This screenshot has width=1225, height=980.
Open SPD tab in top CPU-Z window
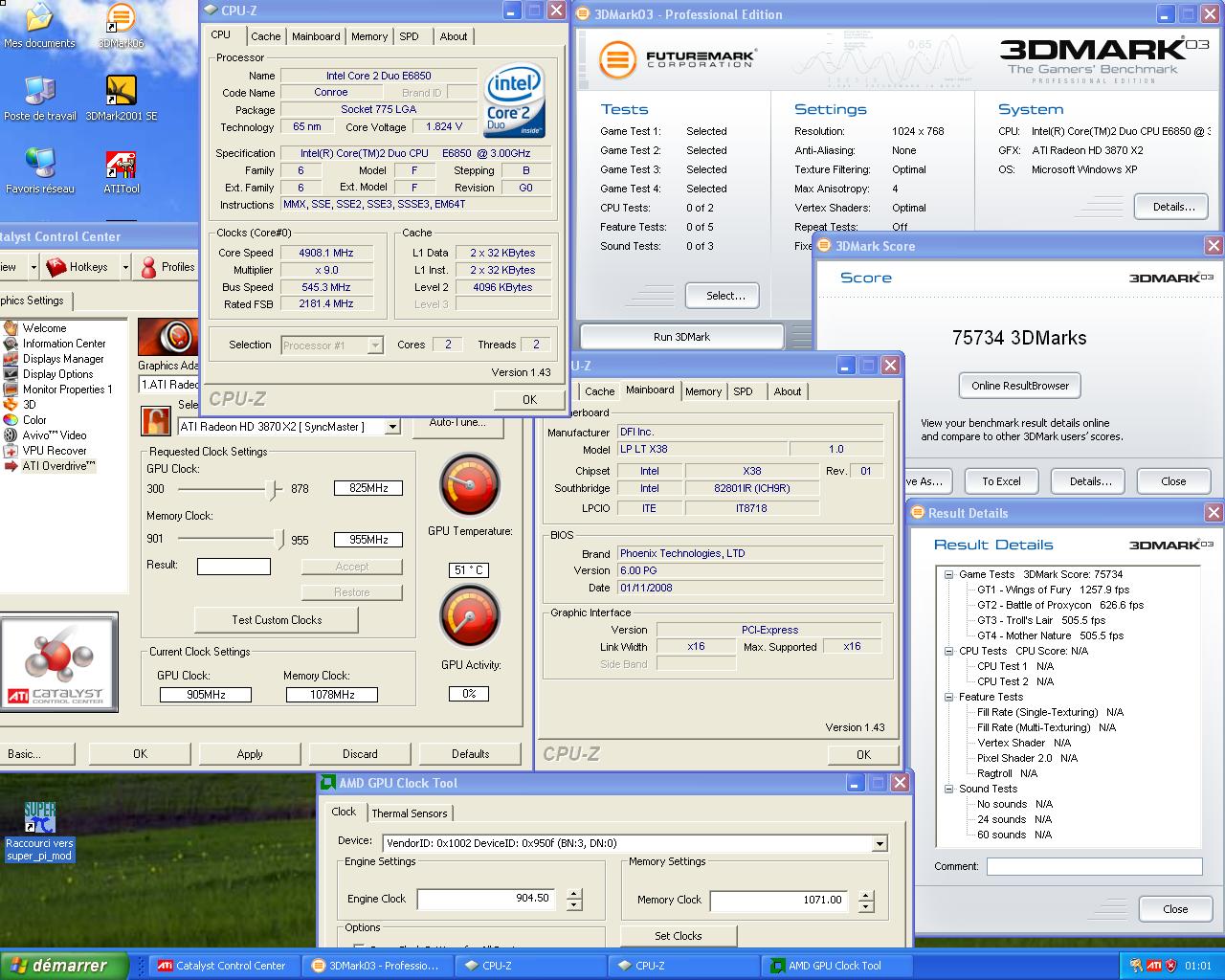pos(410,36)
